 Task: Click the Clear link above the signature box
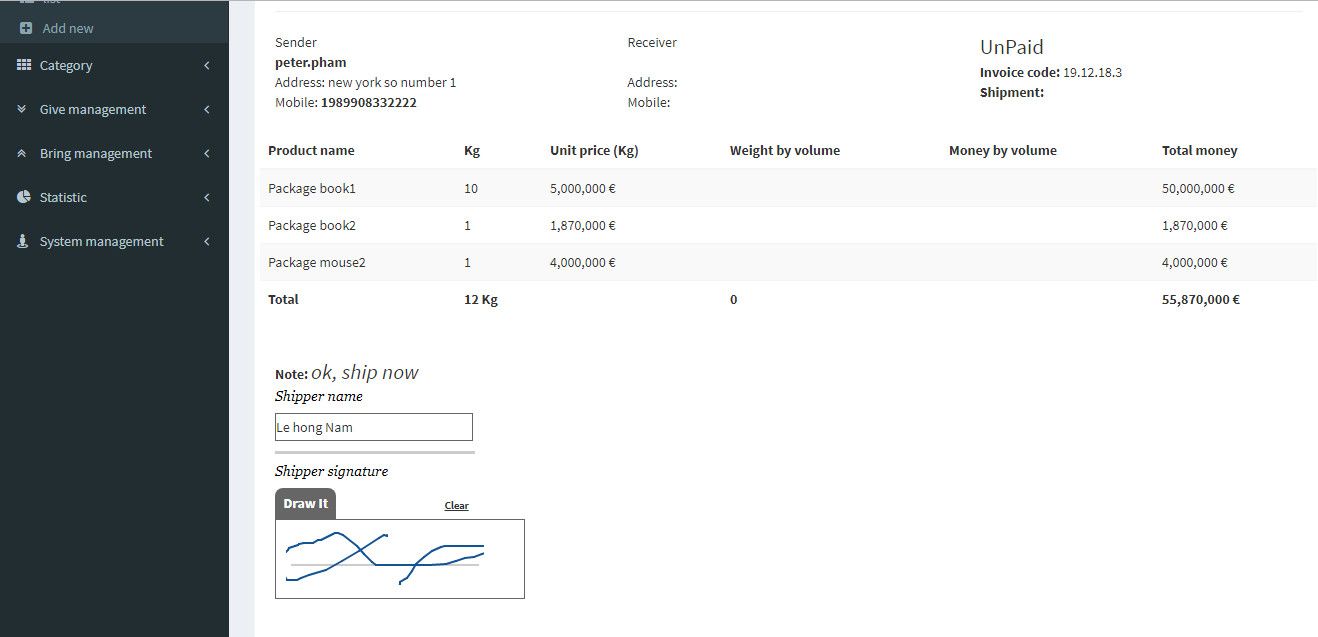(456, 505)
